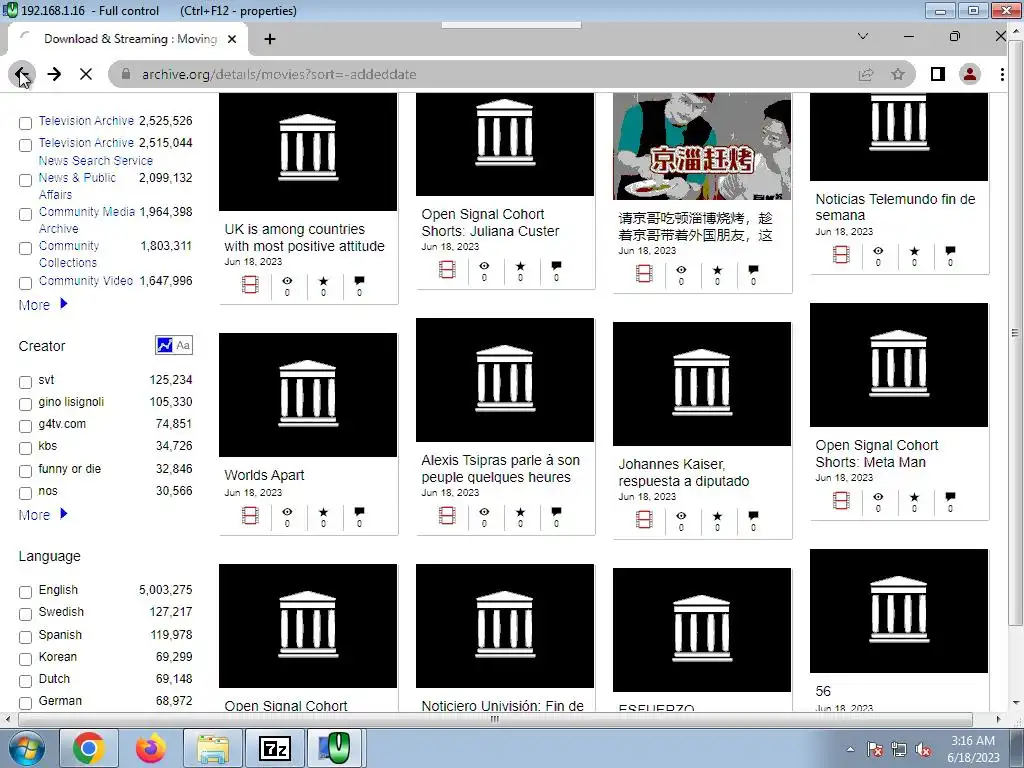
Task: Launch Firefox from taskbar
Action: click(x=151, y=748)
